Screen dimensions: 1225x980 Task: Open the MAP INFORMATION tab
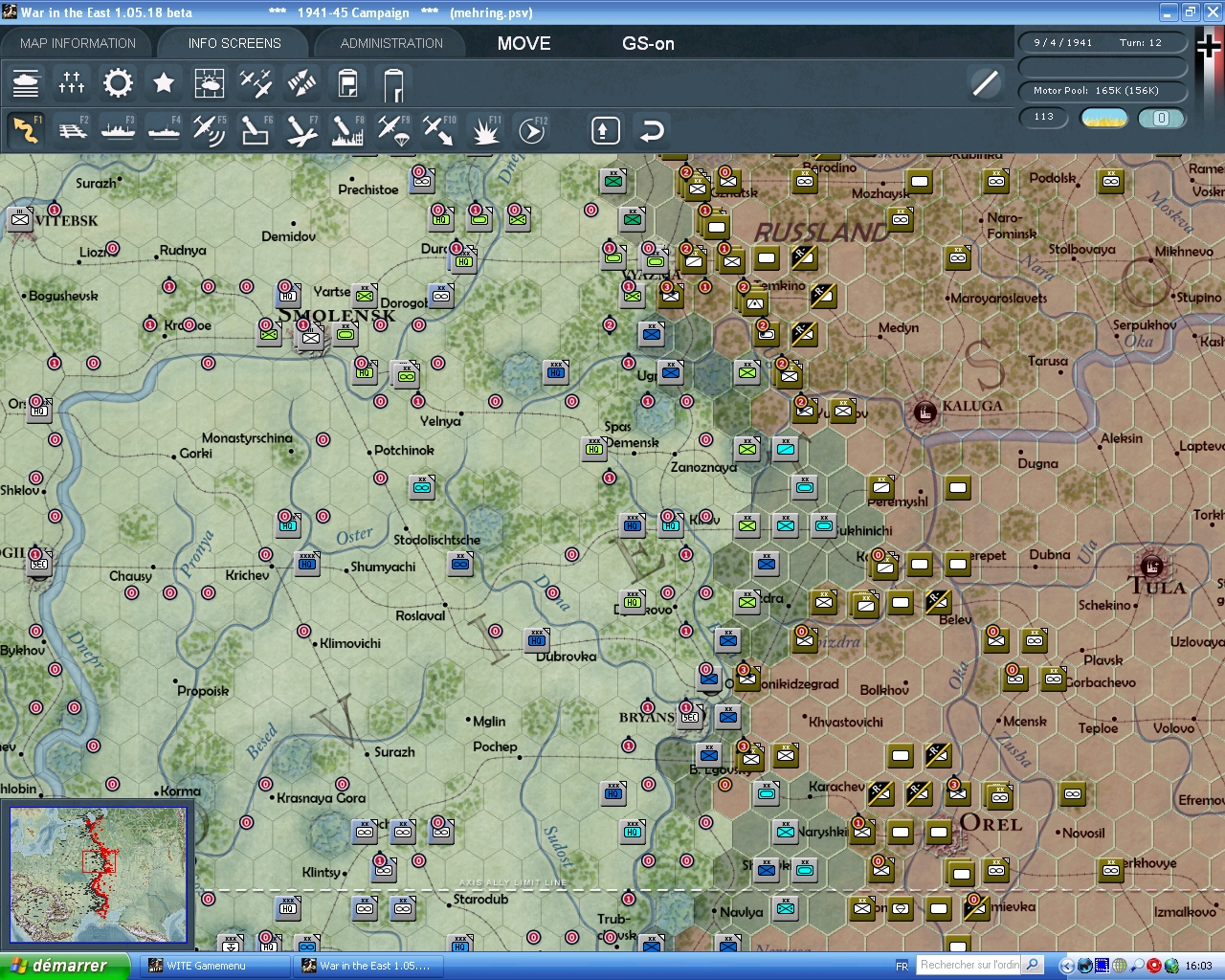point(78,43)
